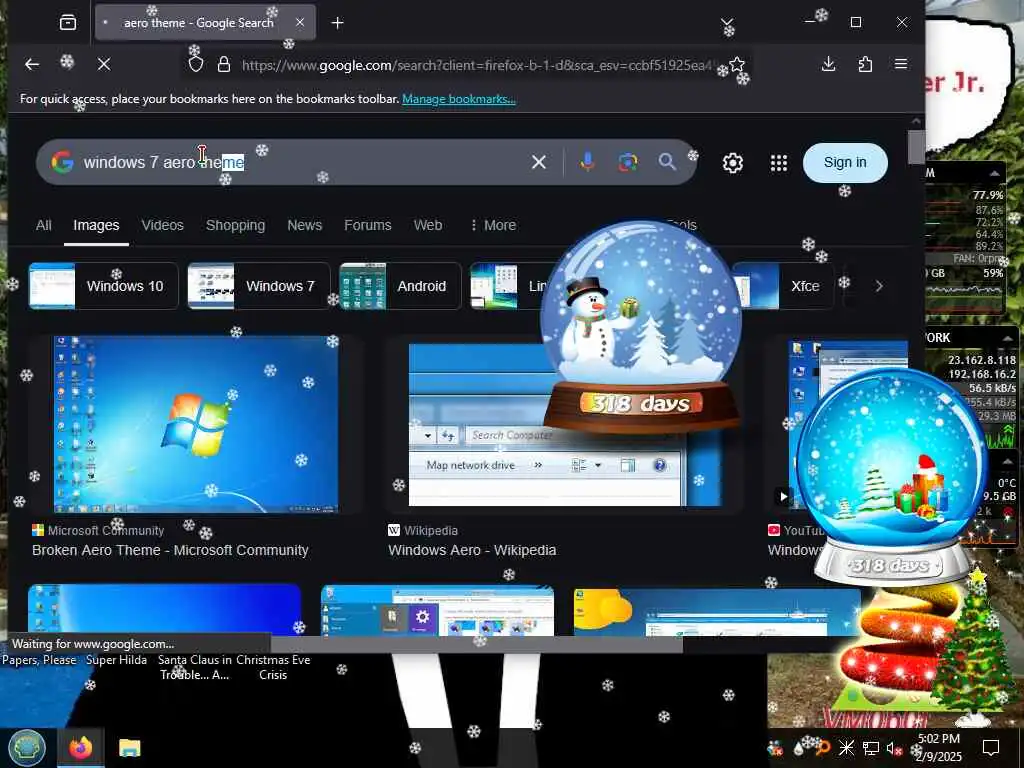Open a new tab with plus button
Viewport: 1024px width, 768px height.
(337, 23)
